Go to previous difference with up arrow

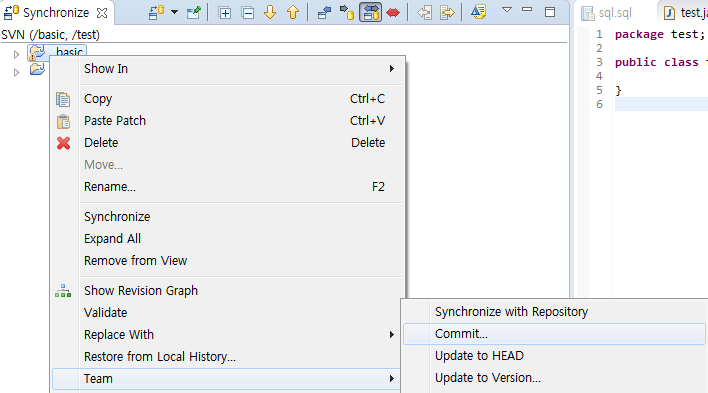click(x=293, y=12)
